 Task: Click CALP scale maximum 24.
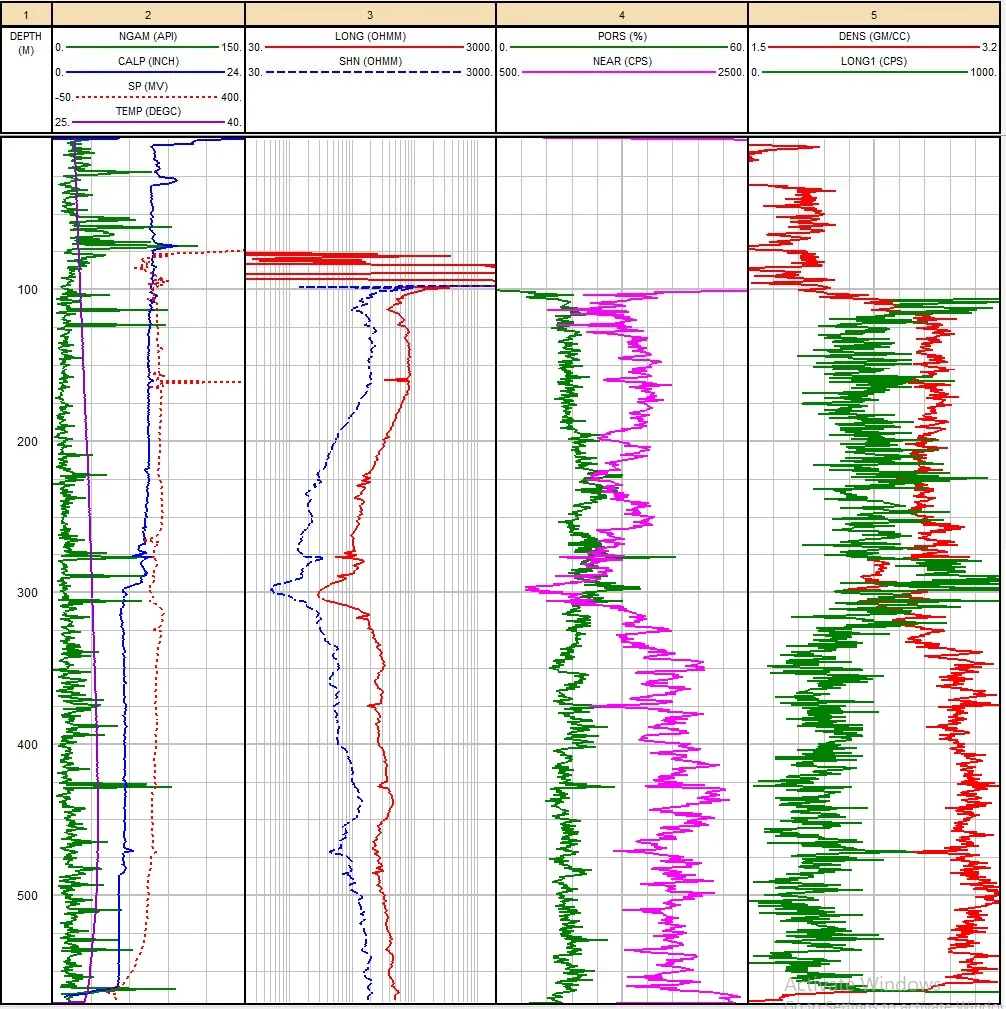234,72
